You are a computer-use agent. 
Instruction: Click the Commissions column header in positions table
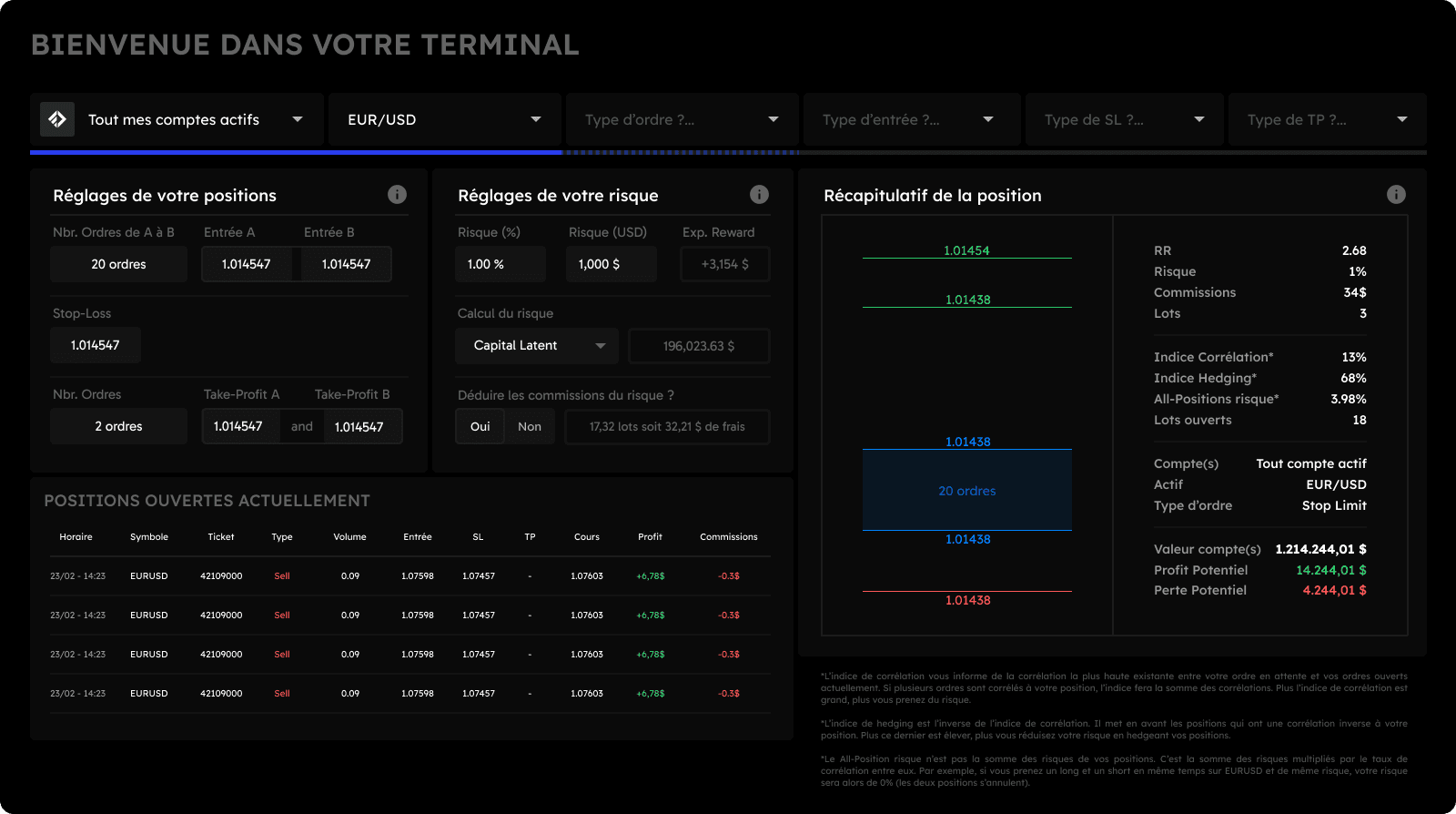[x=728, y=537]
